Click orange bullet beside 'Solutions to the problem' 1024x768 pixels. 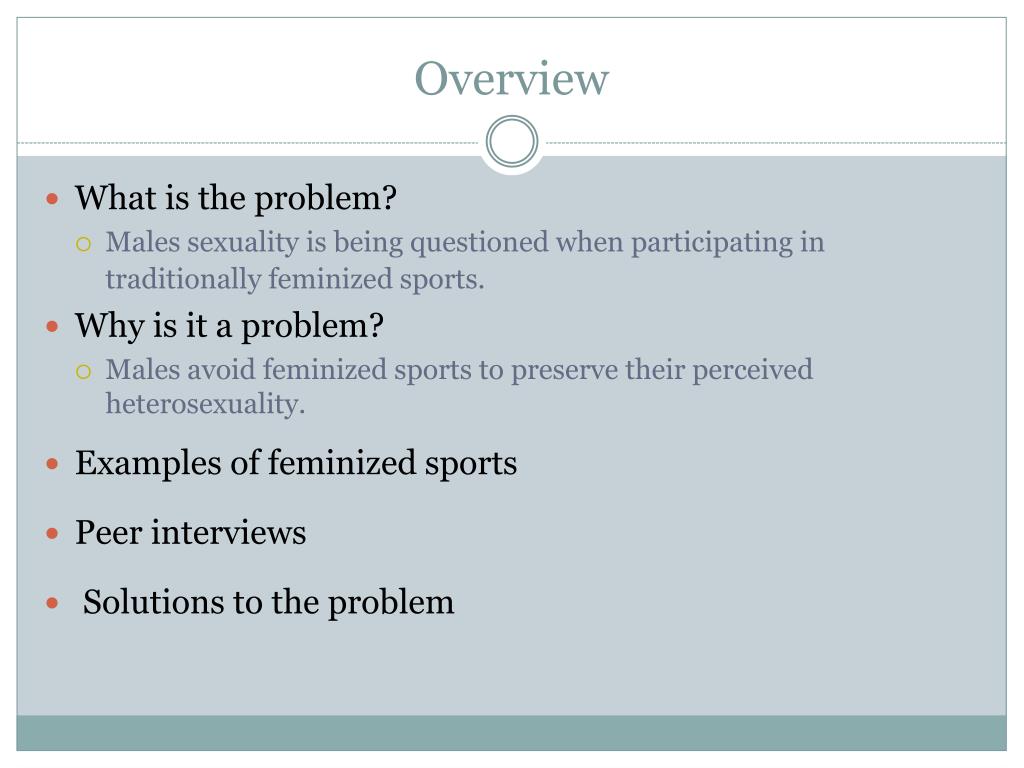[53, 603]
